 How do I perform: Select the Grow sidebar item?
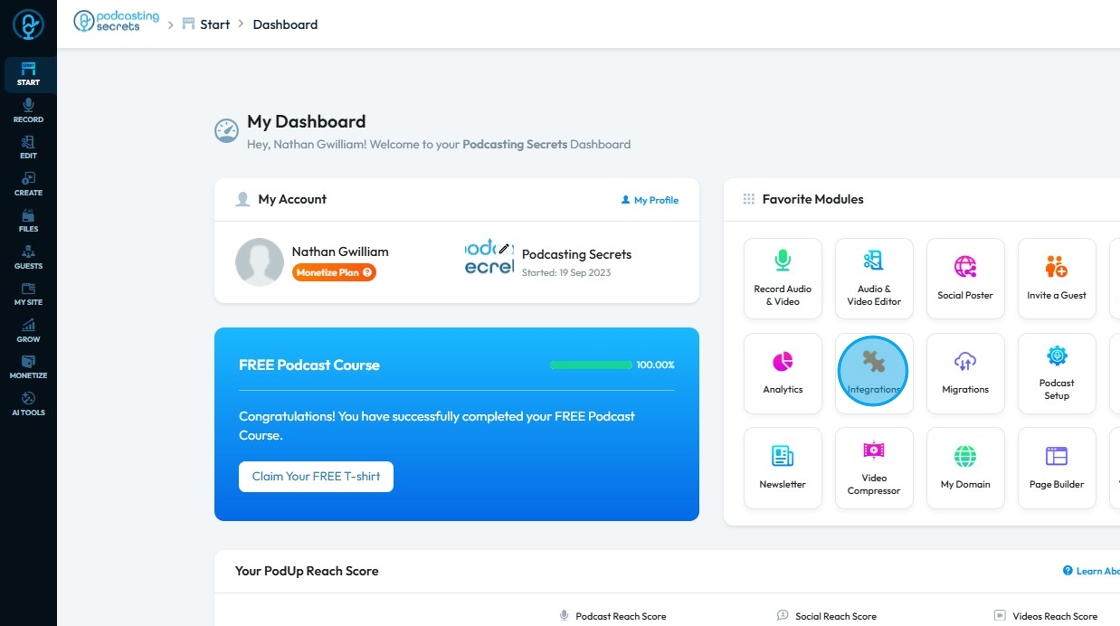click(28, 331)
